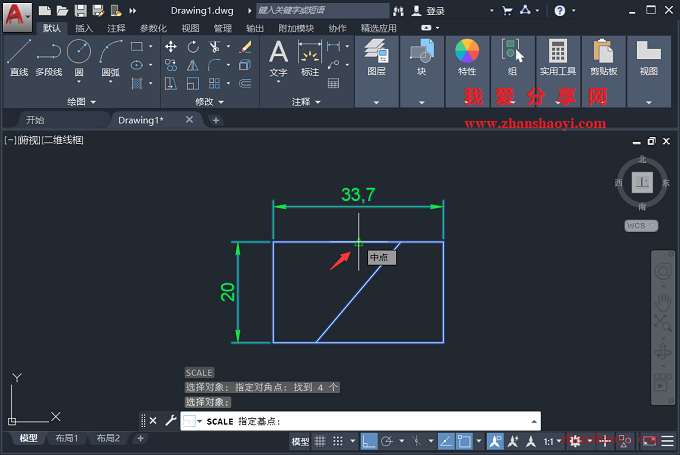Switch to the Parametric (参数化) ribbon tab
The image size is (680, 455).
pos(153,28)
